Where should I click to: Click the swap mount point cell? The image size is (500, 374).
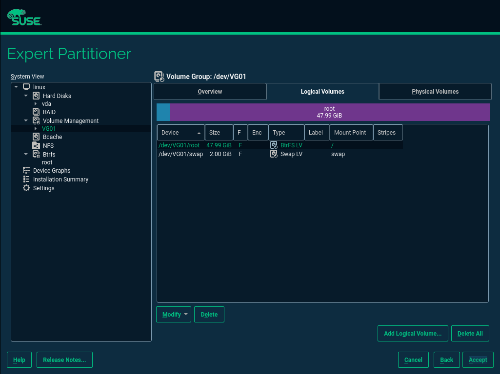point(338,154)
